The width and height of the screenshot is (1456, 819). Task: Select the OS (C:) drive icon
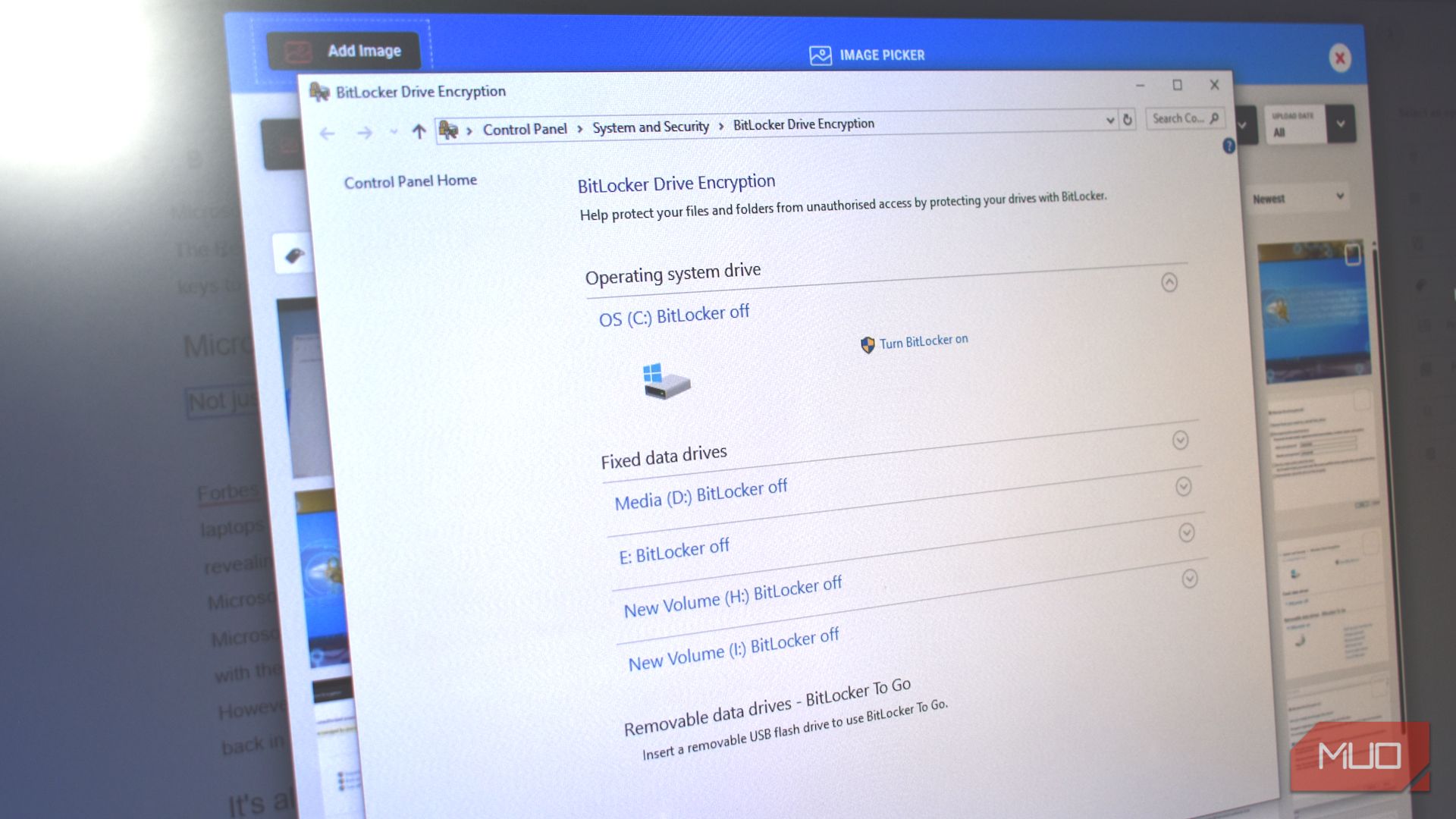[666, 379]
